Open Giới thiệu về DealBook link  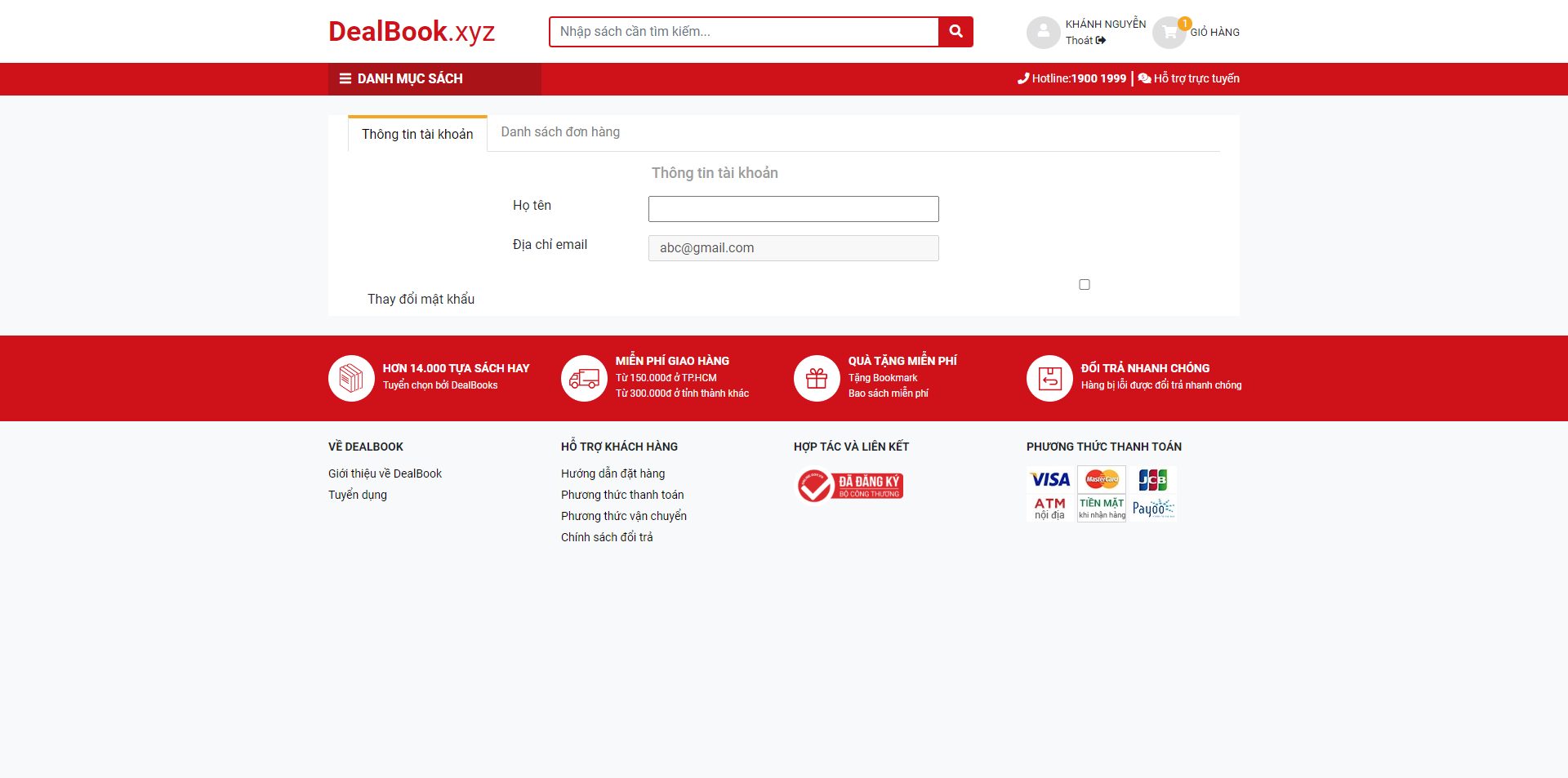(x=385, y=473)
